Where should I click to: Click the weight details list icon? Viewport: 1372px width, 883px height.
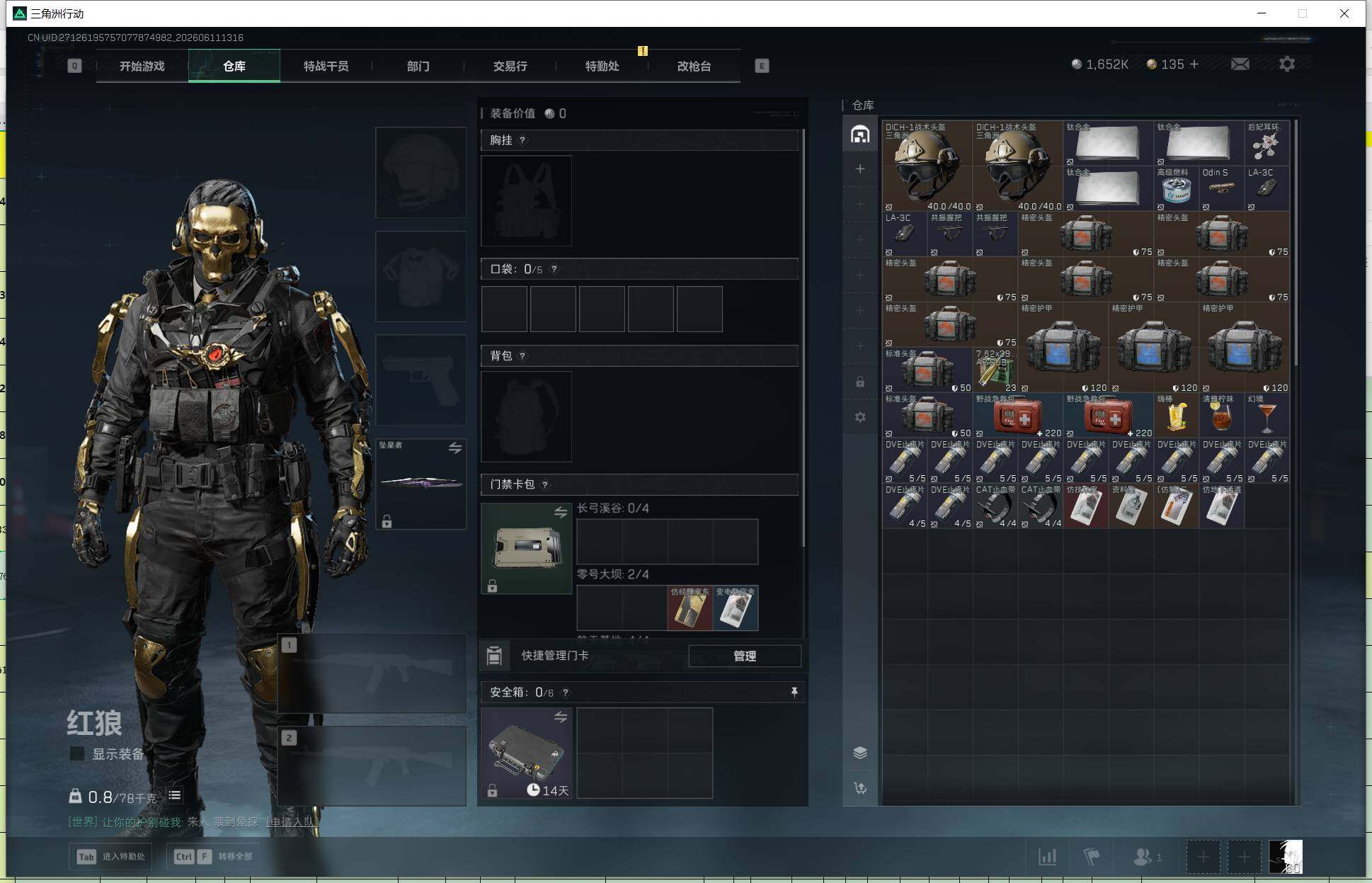coord(175,796)
